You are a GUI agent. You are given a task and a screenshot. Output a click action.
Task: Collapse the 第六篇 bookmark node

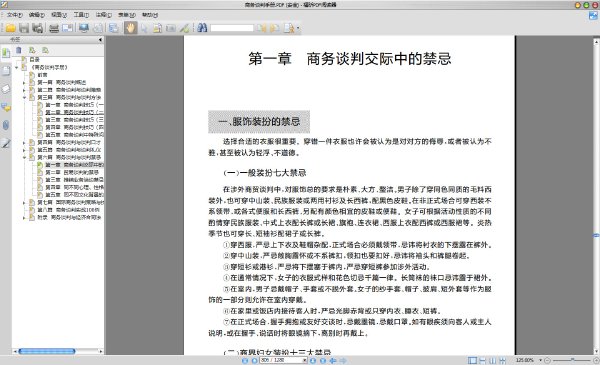click(24, 157)
